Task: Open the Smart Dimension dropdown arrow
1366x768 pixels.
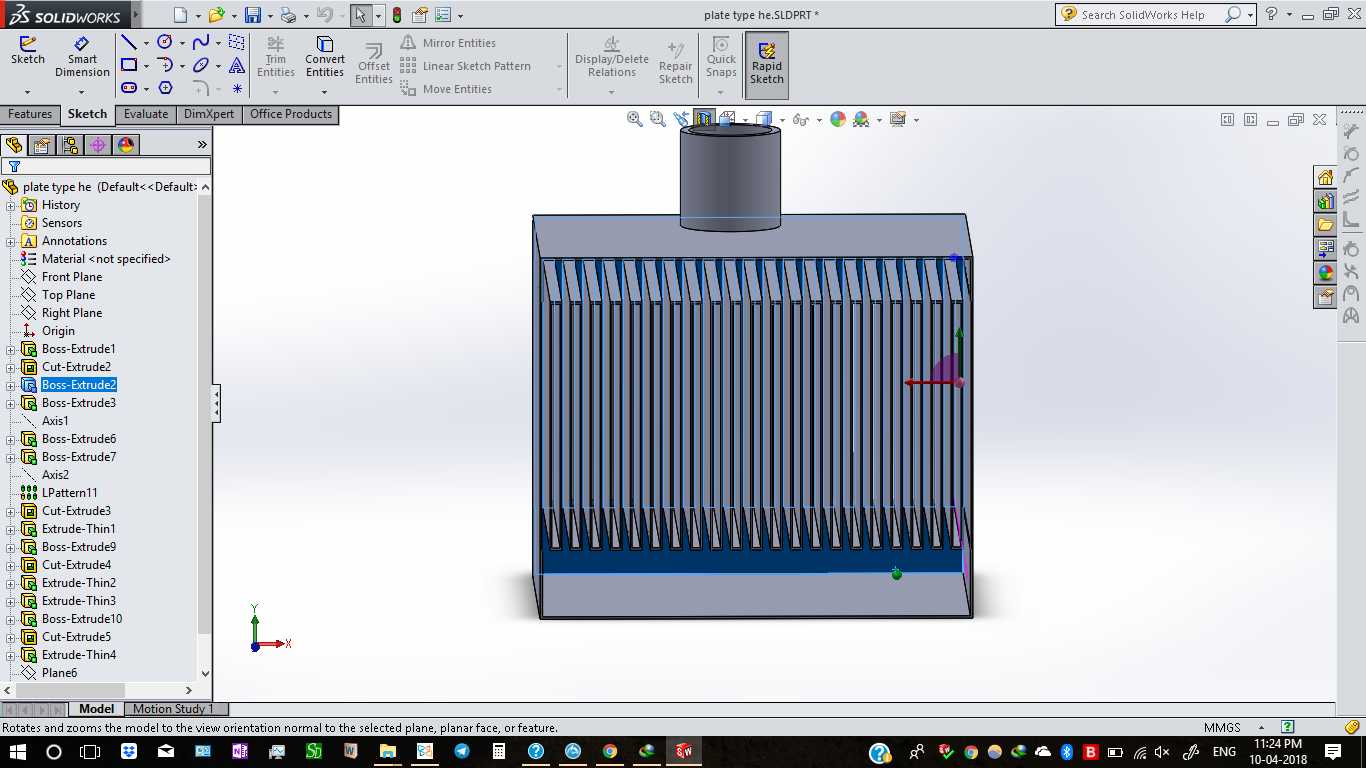Action: pyautogui.click(x=82, y=92)
